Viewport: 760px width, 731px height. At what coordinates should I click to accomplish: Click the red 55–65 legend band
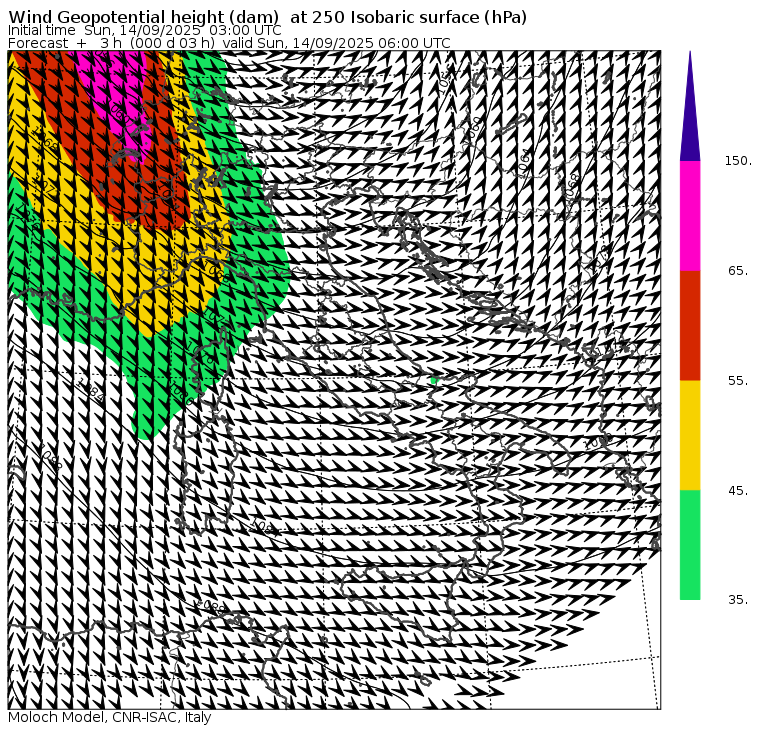690,325
